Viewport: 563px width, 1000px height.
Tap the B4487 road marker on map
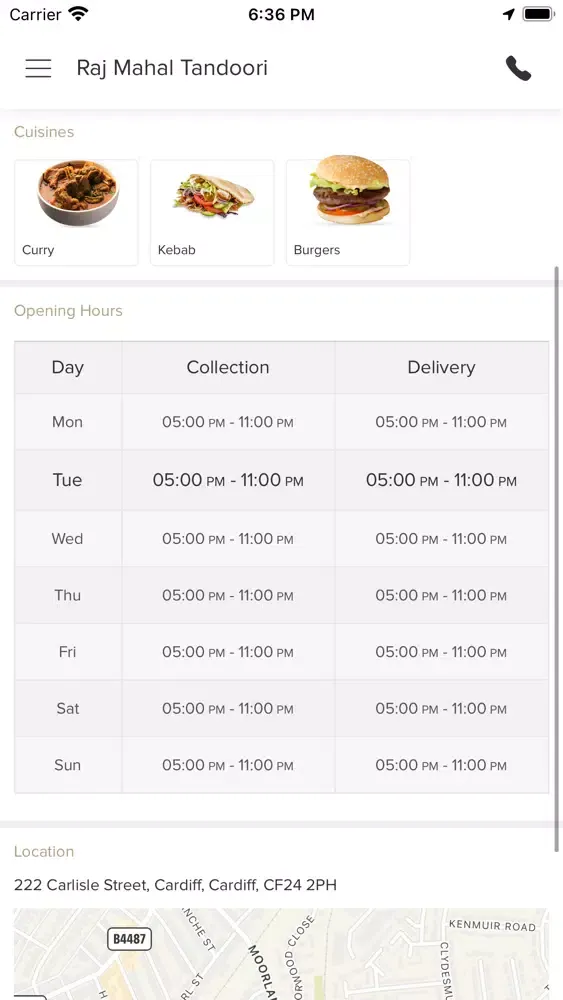(129, 939)
